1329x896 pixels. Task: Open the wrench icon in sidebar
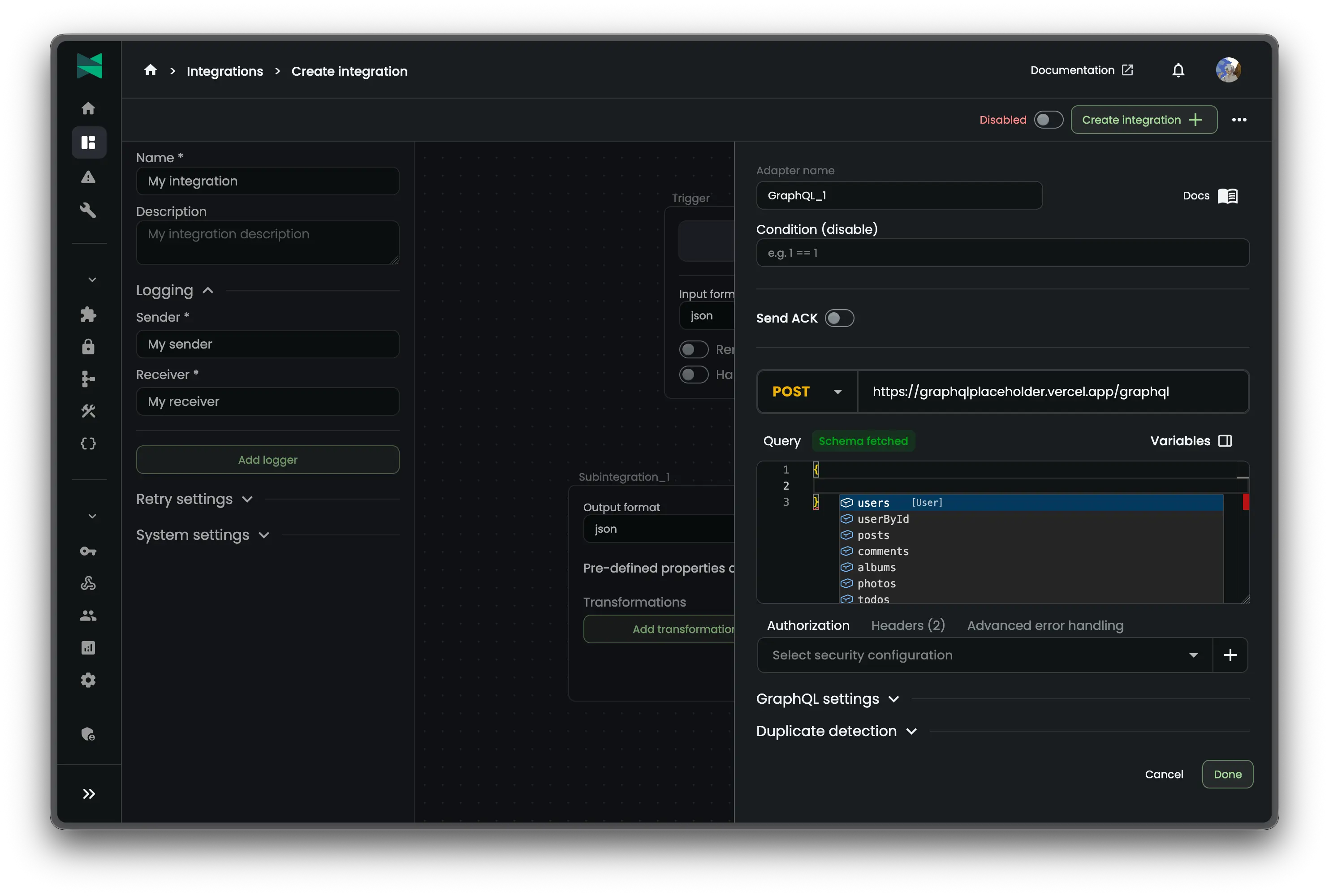click(x=88, y=210)
